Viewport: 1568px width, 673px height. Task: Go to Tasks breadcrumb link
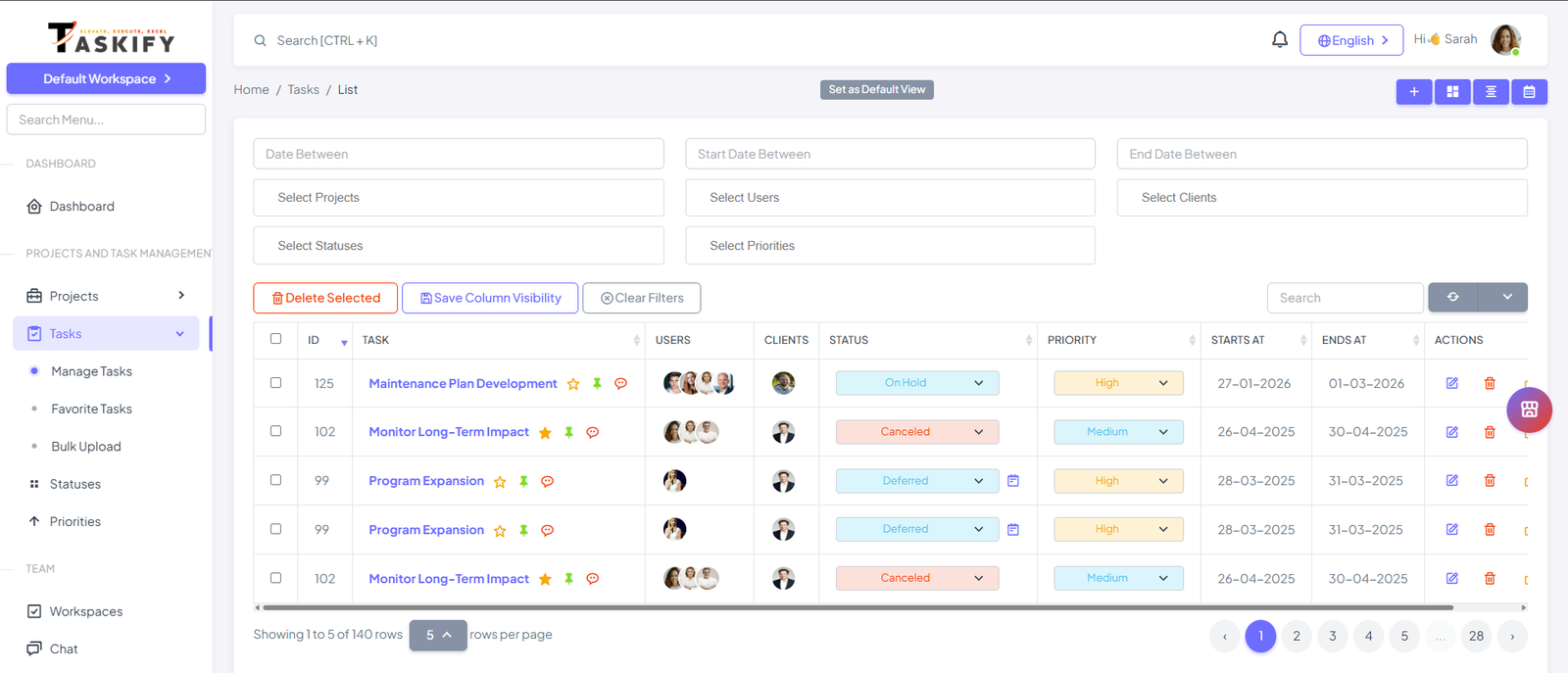point(303,89)
